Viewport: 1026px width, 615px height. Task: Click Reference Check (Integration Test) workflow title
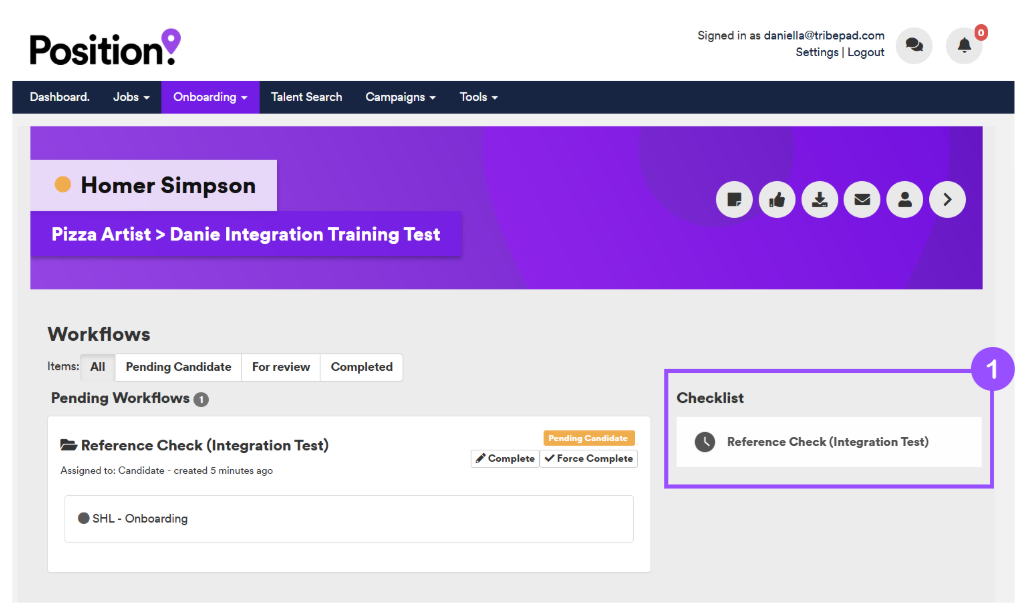(x=205, y=446)
